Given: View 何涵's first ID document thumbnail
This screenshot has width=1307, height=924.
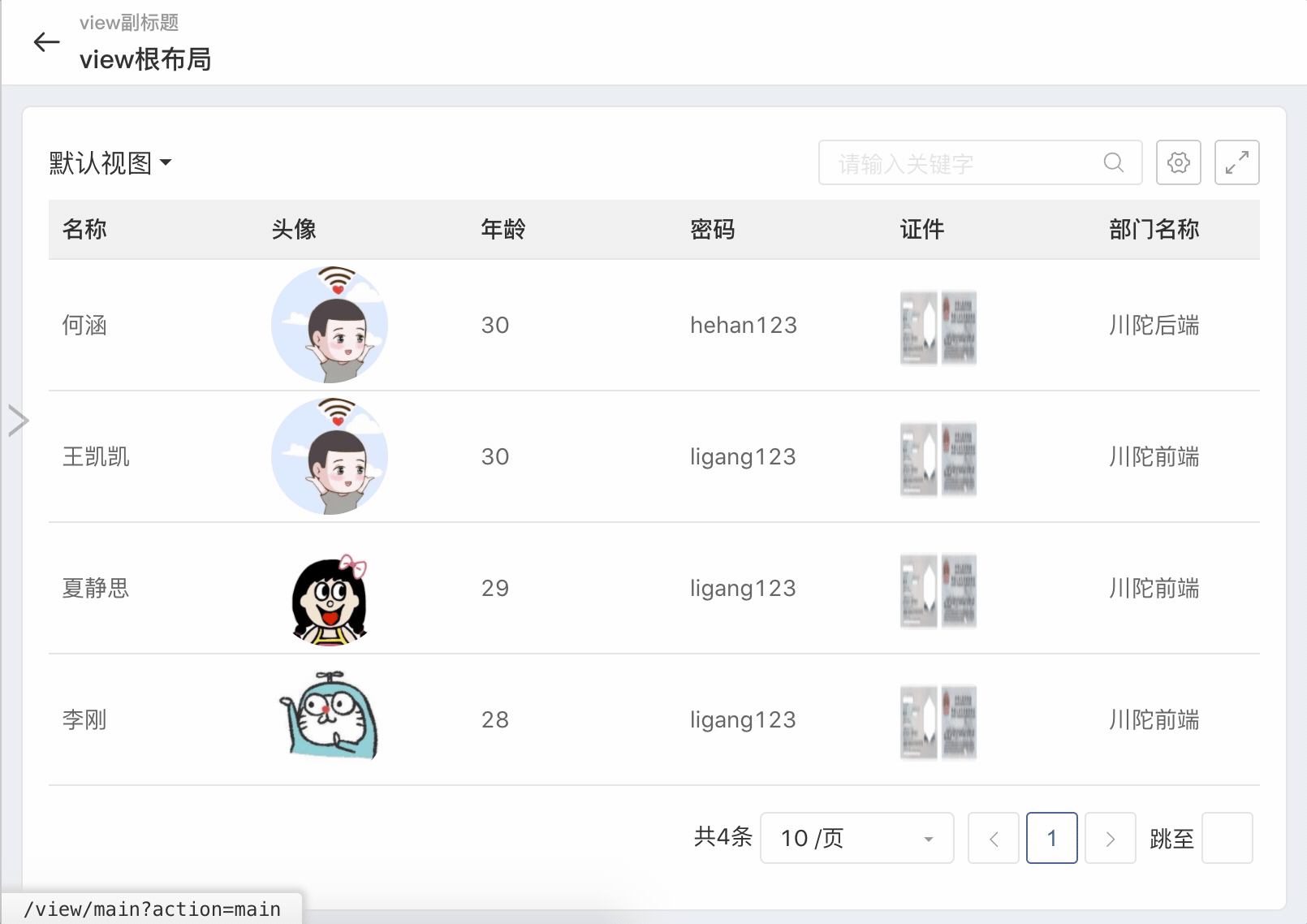Looking at the screenshot, I should [919, 328].
